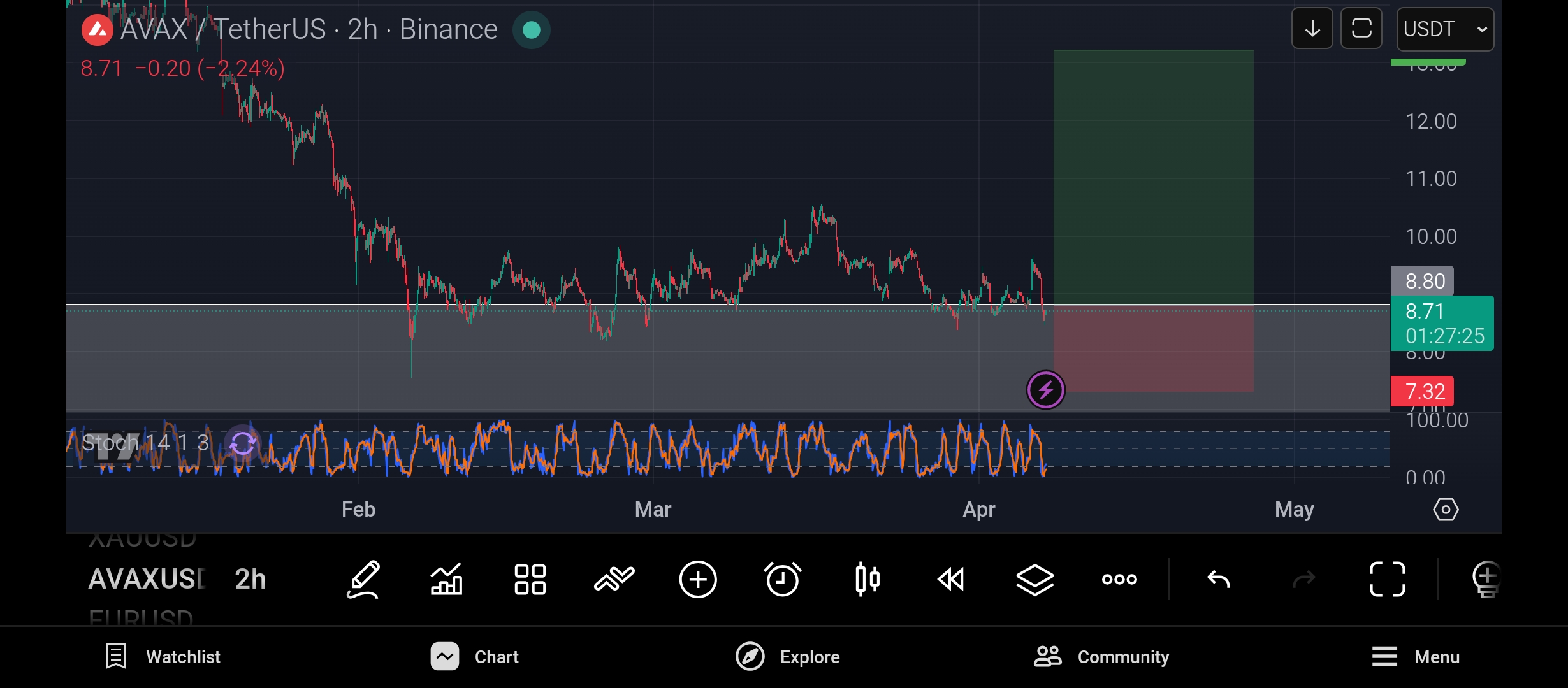
Task: Open the object tree layers icon
Action: tap(1035, 580)
